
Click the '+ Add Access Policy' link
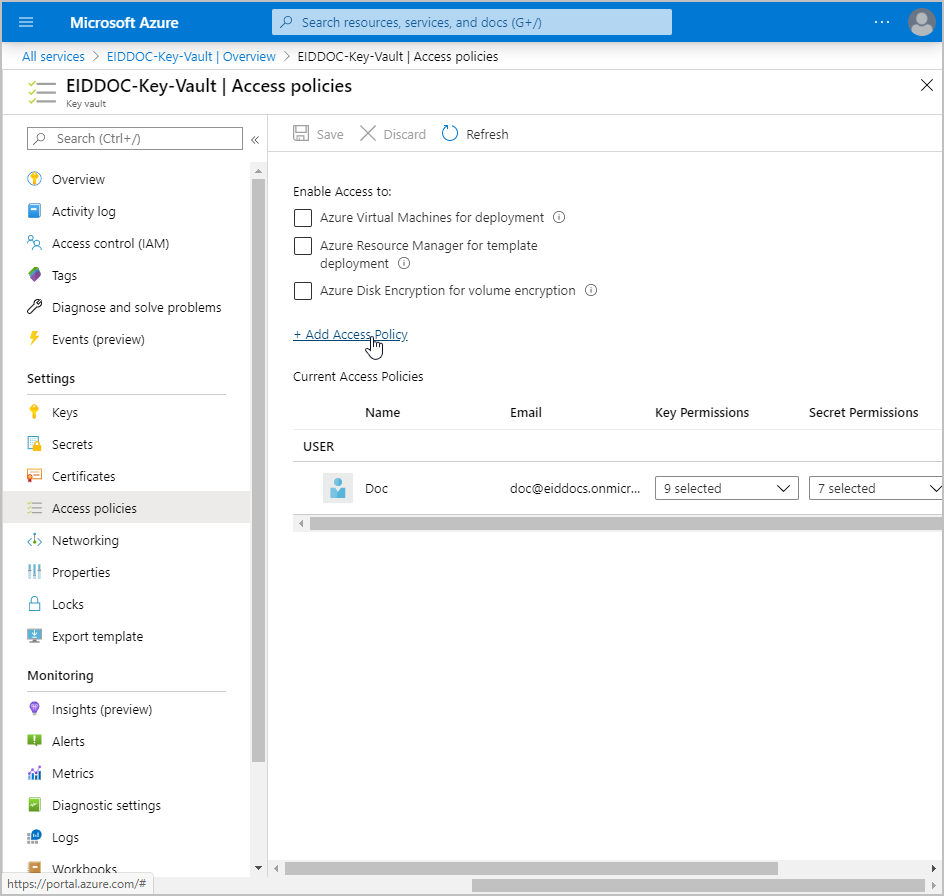coord(350,335)
